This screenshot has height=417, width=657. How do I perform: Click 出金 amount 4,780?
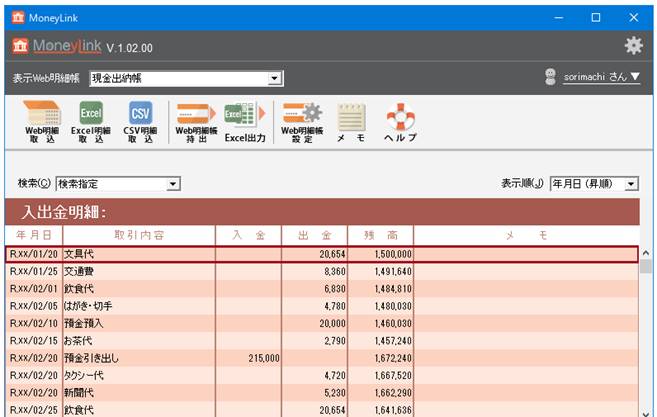335,306
